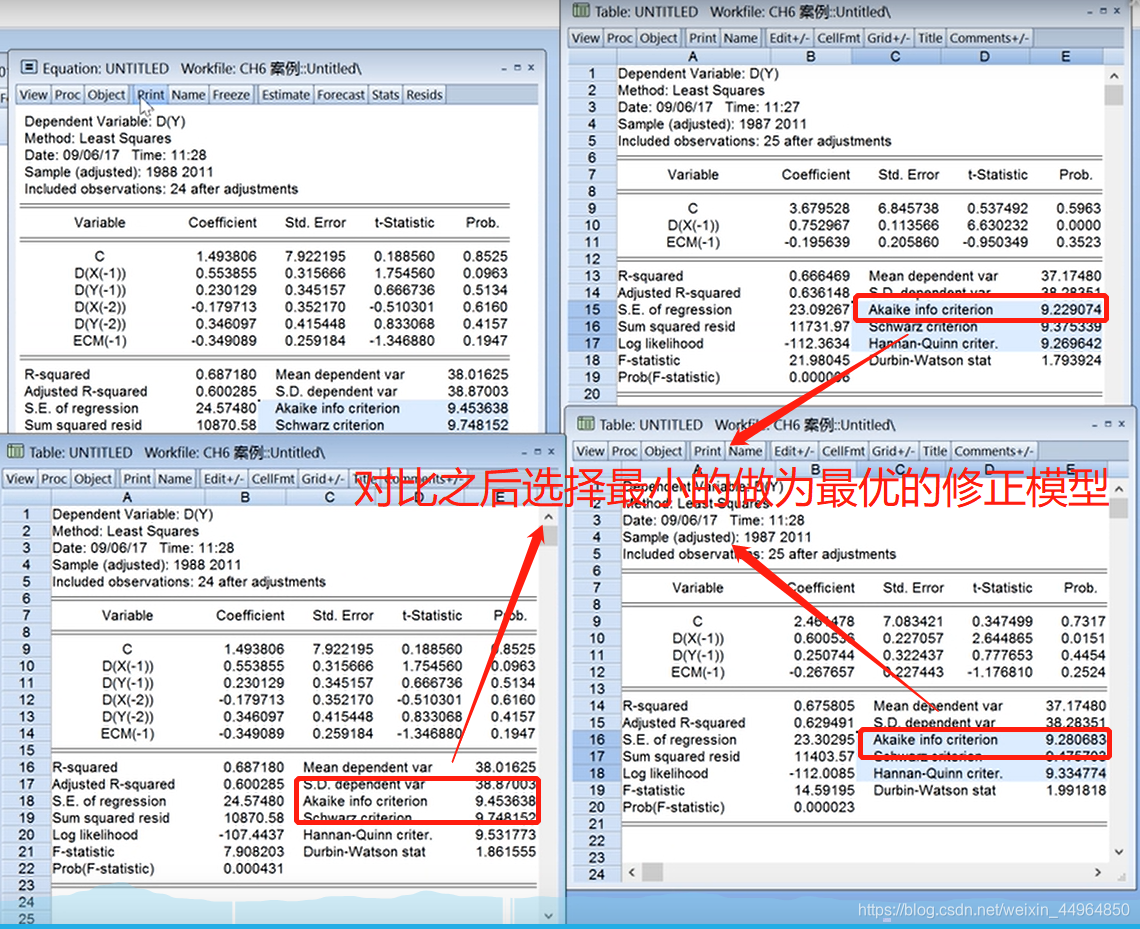Image resolution: width=1140 pixels, height=929 pixels.
Task: Open Proc menu in bottom-right Table window
Action: click(624, 451)
